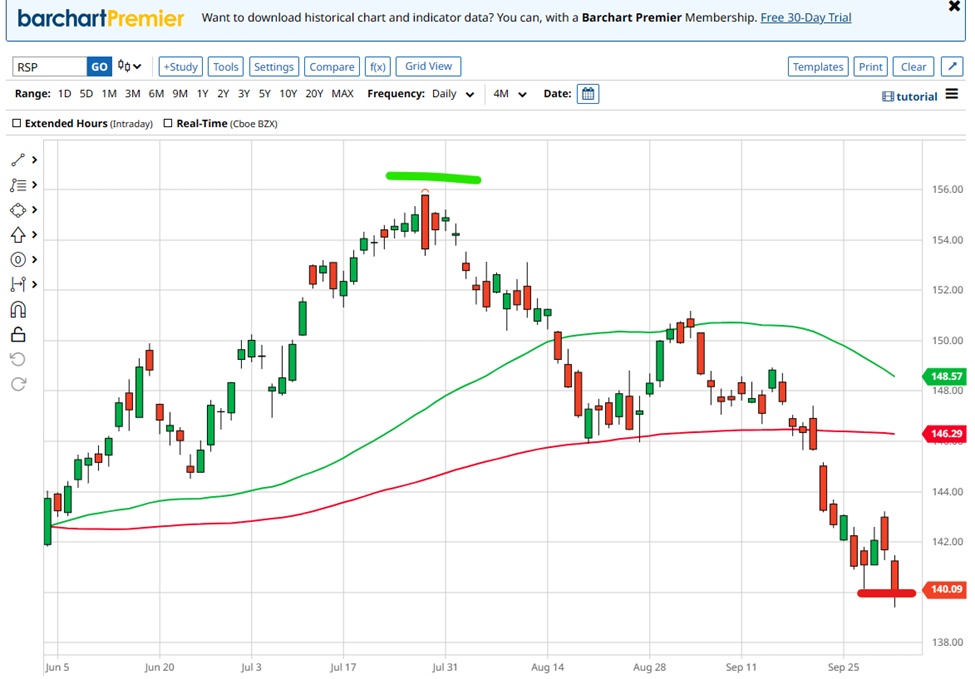Screen dimensions: 975x679
Task: Start the Free 30-Day Trial
Action: point(805,17)
